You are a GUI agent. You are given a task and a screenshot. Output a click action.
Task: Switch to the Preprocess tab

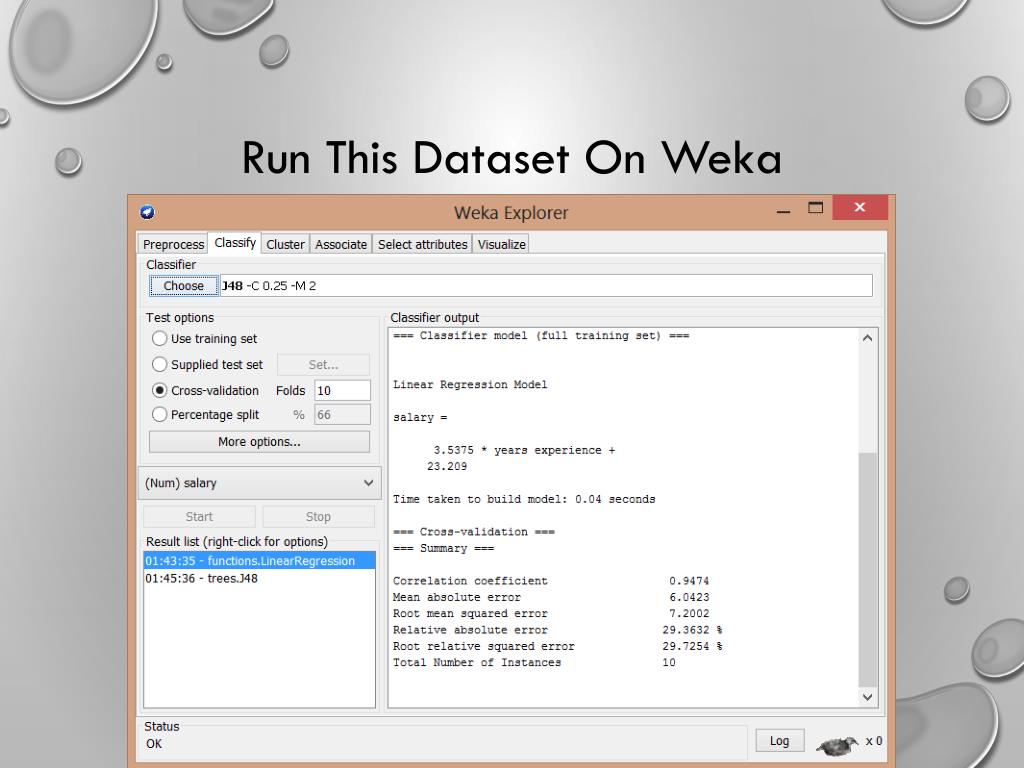(x=173, y=244)
